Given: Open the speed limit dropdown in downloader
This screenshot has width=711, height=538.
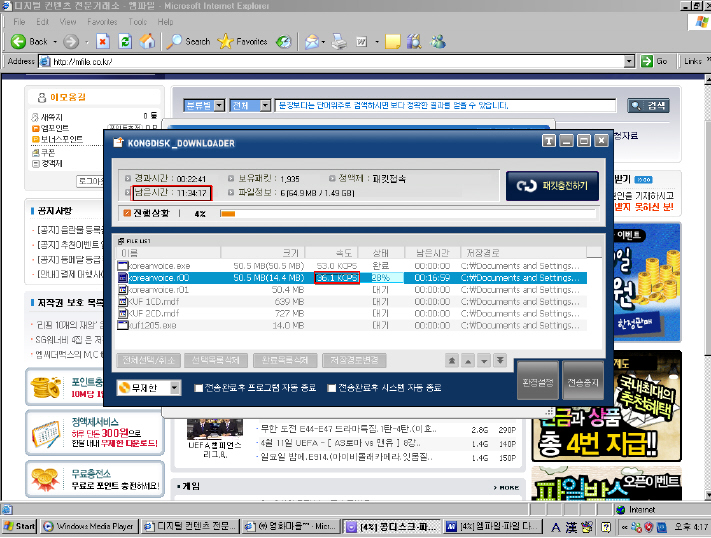Looking at the screenshot, I should [175, 388].
